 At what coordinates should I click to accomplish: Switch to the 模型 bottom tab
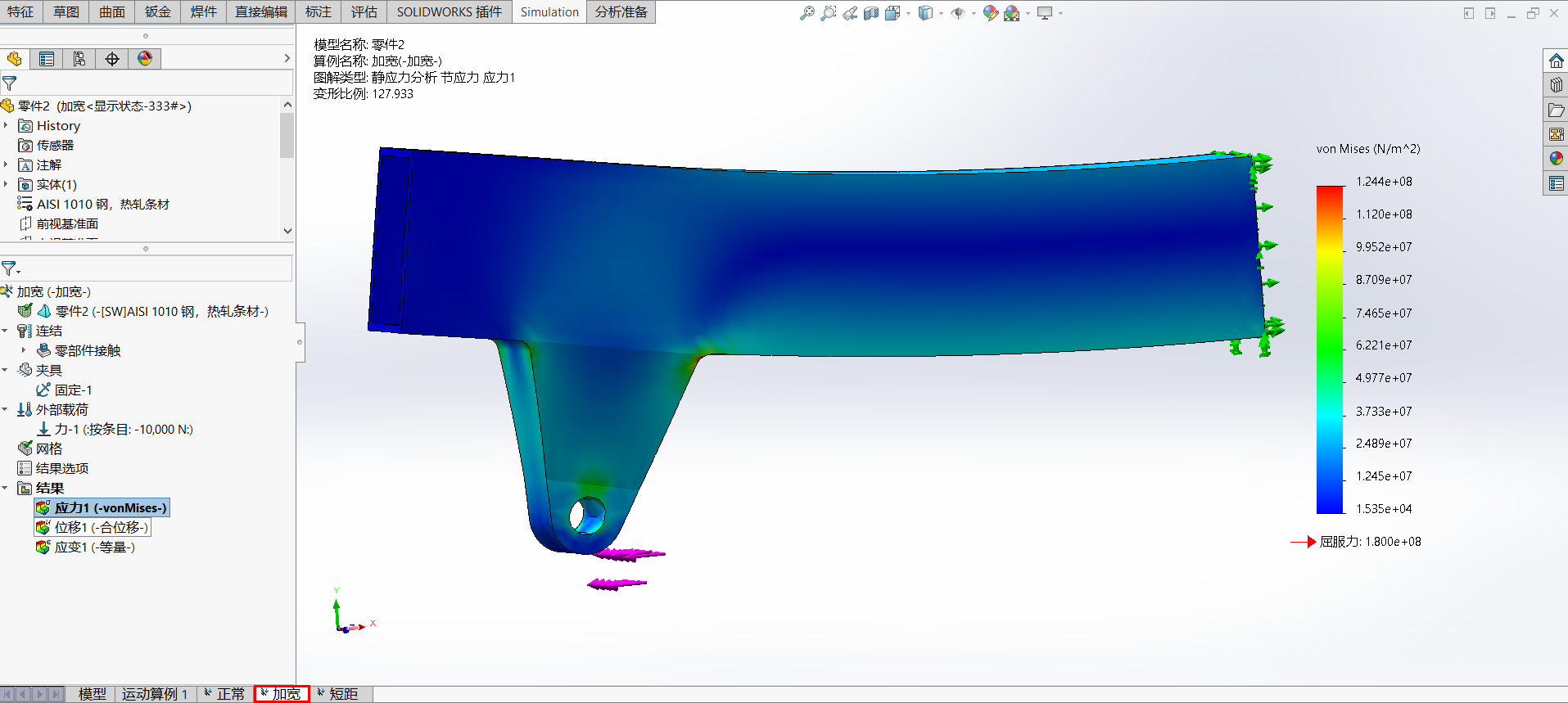coord(92,694)
